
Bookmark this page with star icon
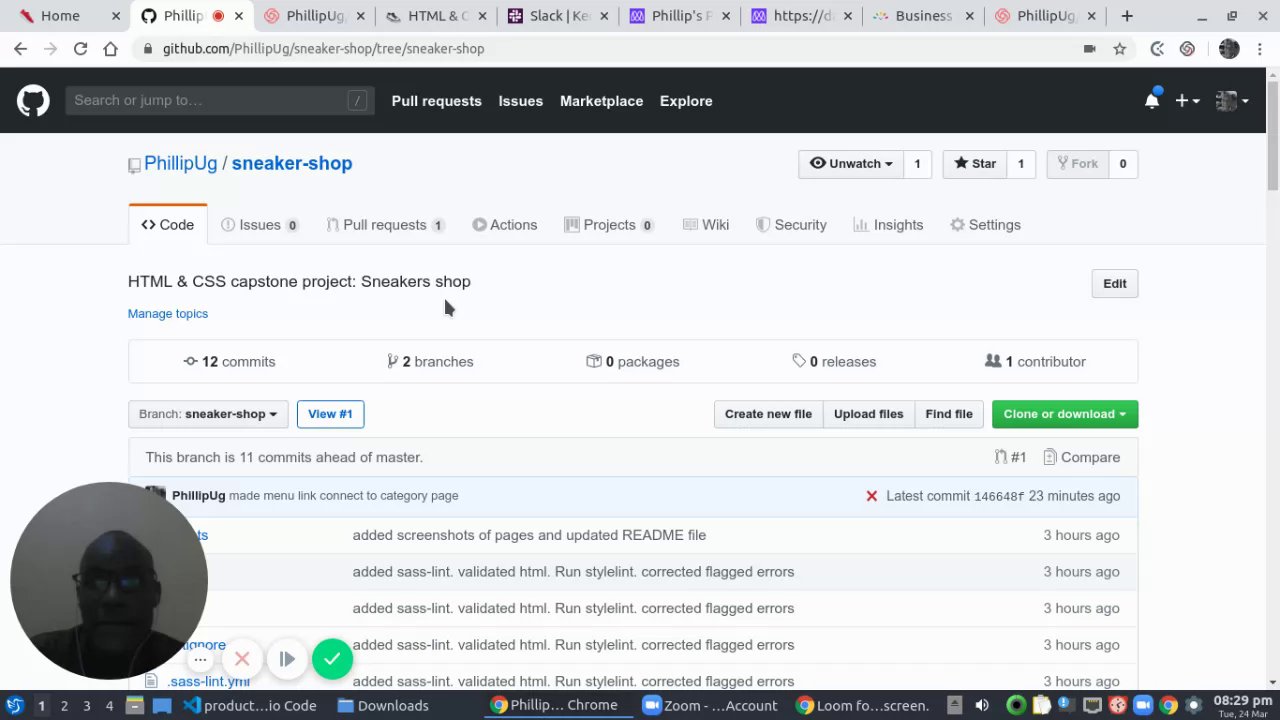1120,48
